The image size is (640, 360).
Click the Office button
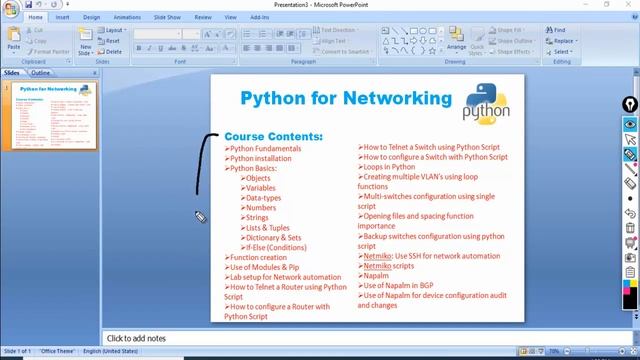(x=11, y=9)
